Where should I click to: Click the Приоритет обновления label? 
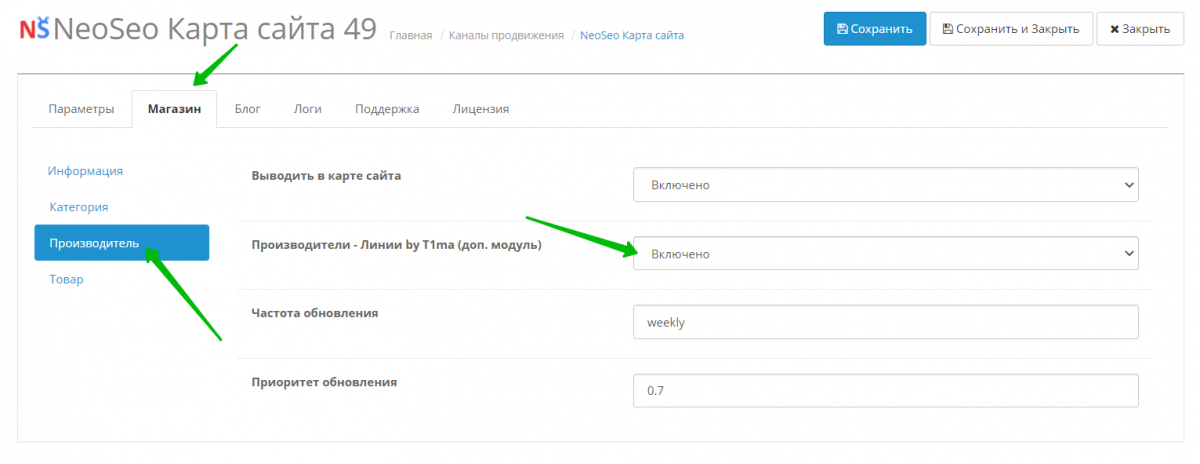[324, 382]
